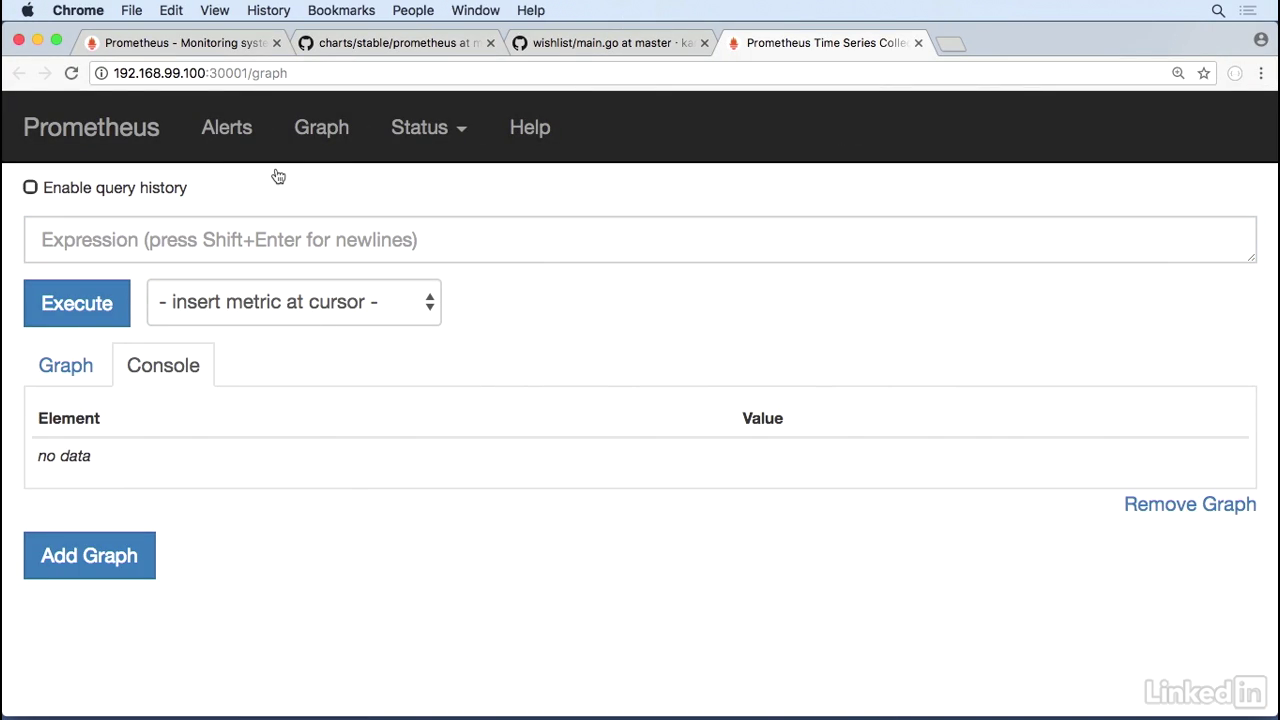Open the Chrome application menu

point(78,10)
